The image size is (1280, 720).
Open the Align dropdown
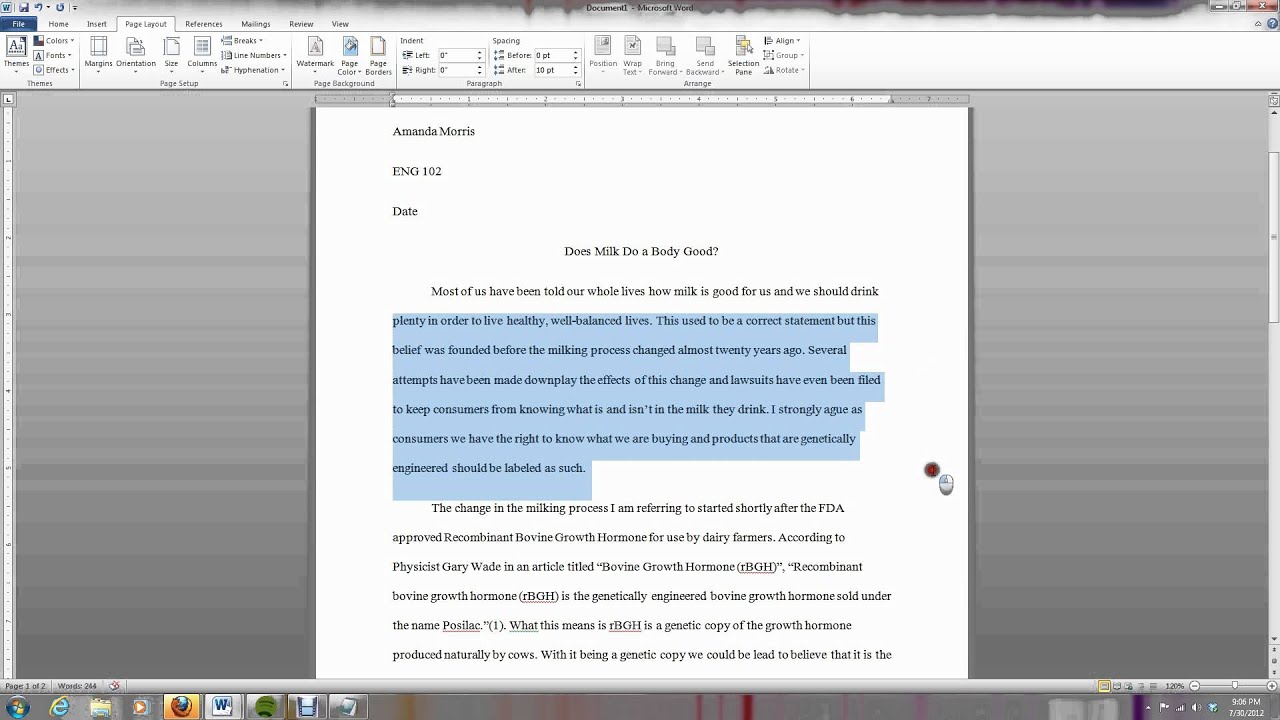click(x=782, y=41)
